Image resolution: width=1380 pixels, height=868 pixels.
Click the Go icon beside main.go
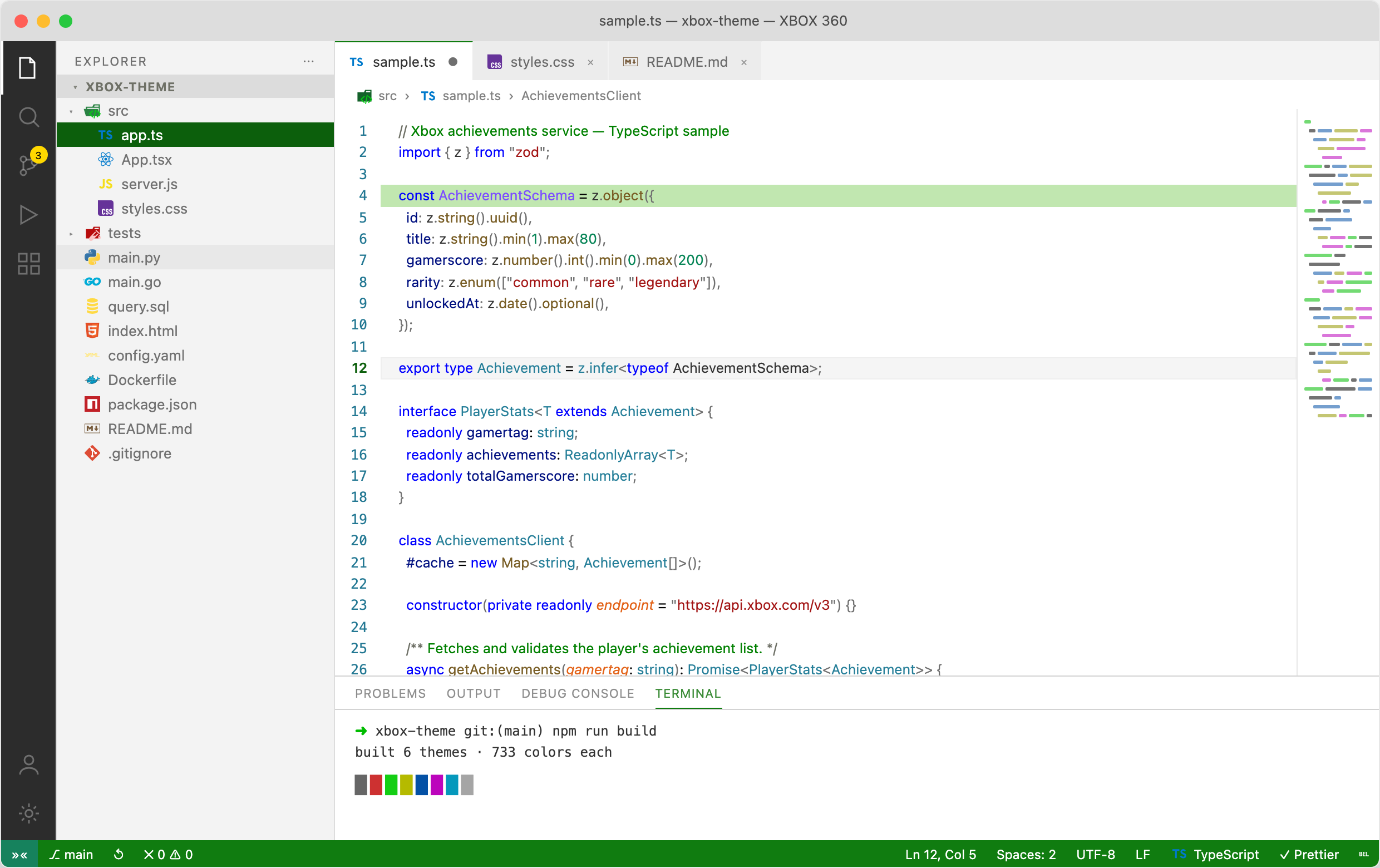pos(92,282)
